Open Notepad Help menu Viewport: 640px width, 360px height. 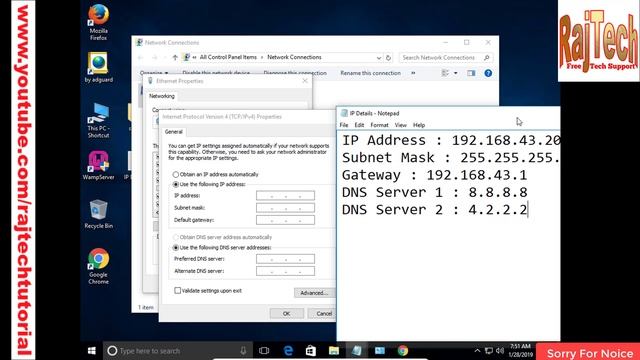click(x=419, y=125)
